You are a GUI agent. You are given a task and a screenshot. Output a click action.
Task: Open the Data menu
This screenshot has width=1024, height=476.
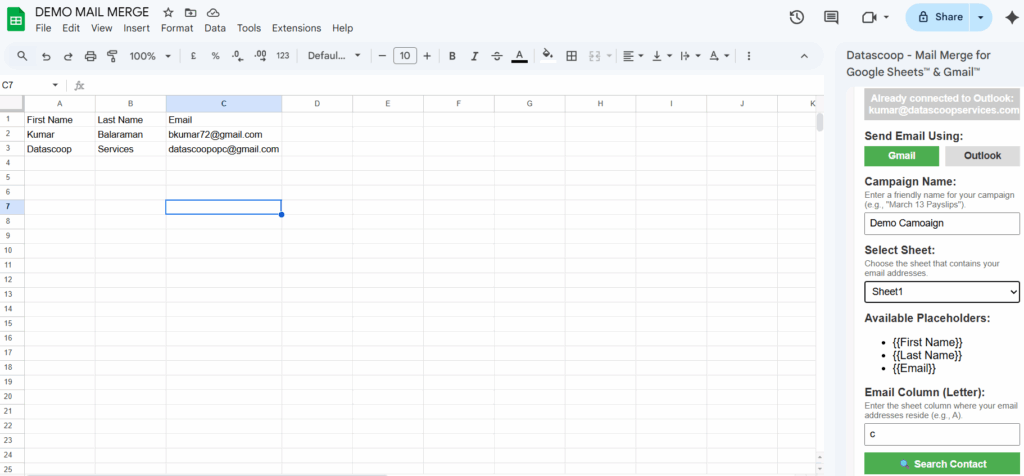click(215, 28)
